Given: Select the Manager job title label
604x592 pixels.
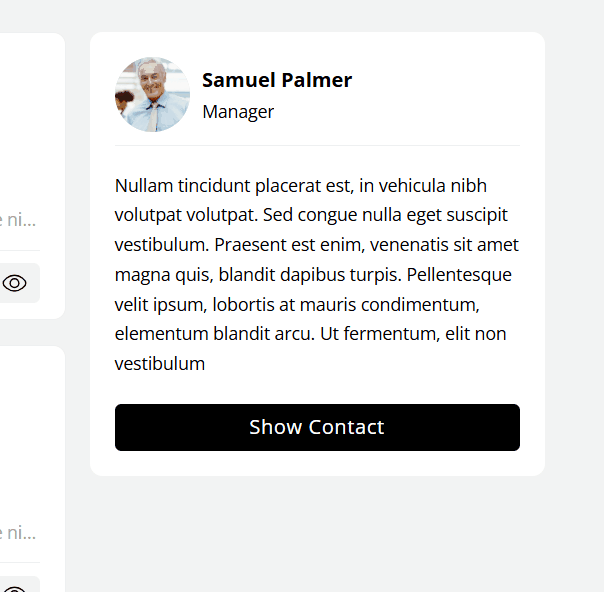Looking at the screenshot, I should 238,111.
